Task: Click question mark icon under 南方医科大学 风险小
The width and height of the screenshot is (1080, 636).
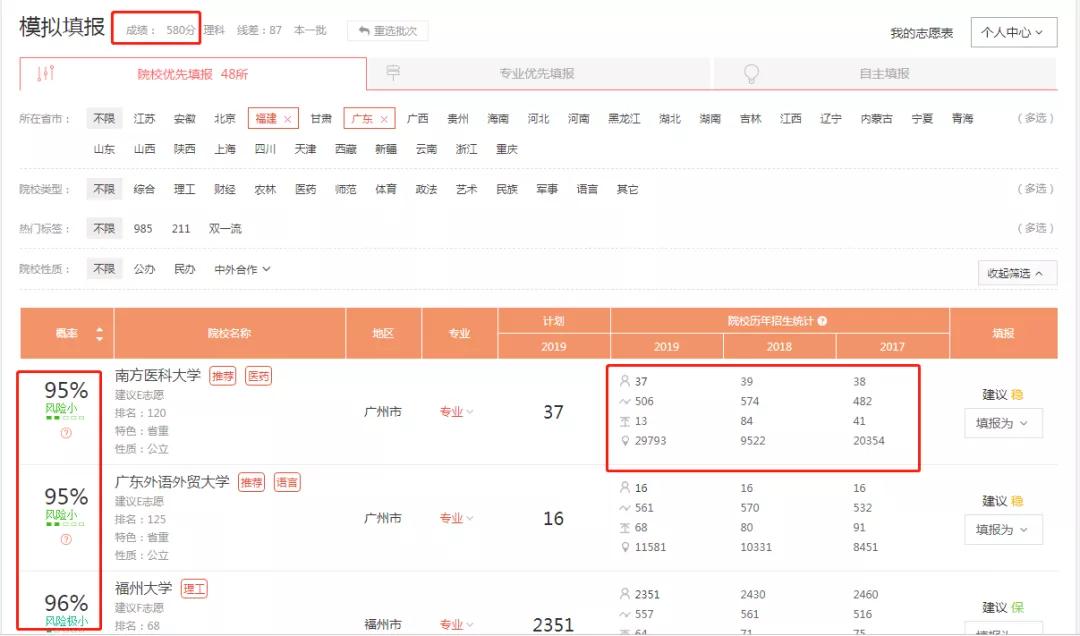Action: click(66, 433)
